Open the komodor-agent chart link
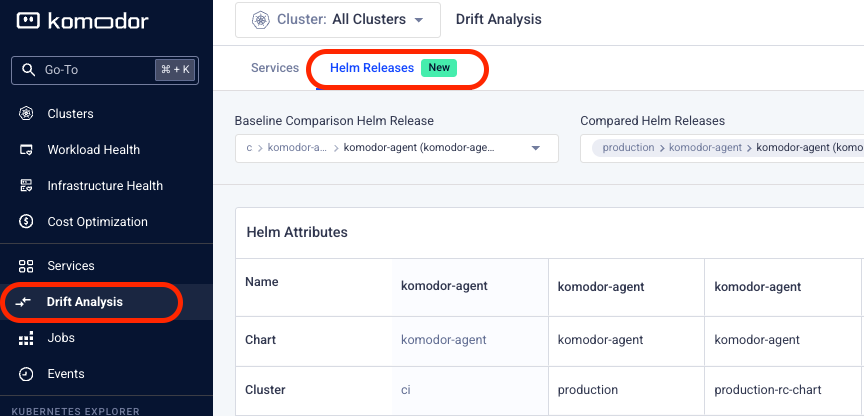 (443, 340)
